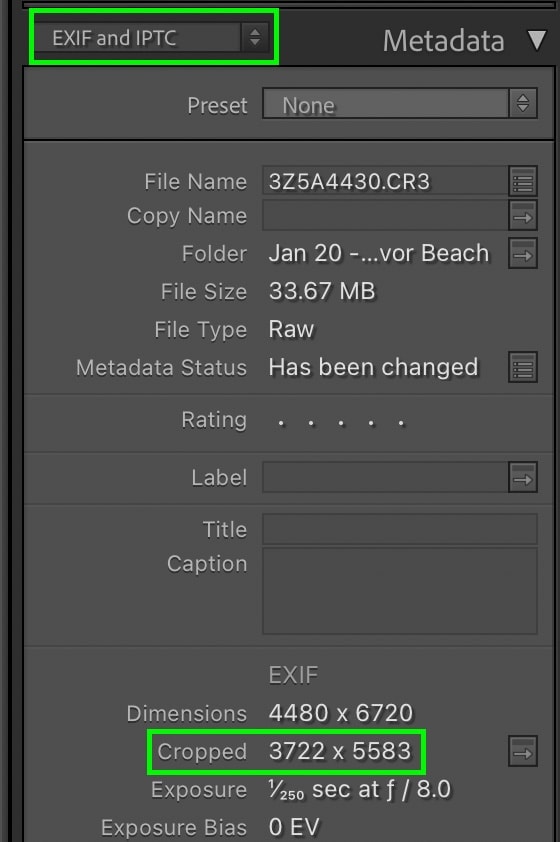Click into the Label text field
This screenshot has width=560, height=842.
click(x=385, y=477)
